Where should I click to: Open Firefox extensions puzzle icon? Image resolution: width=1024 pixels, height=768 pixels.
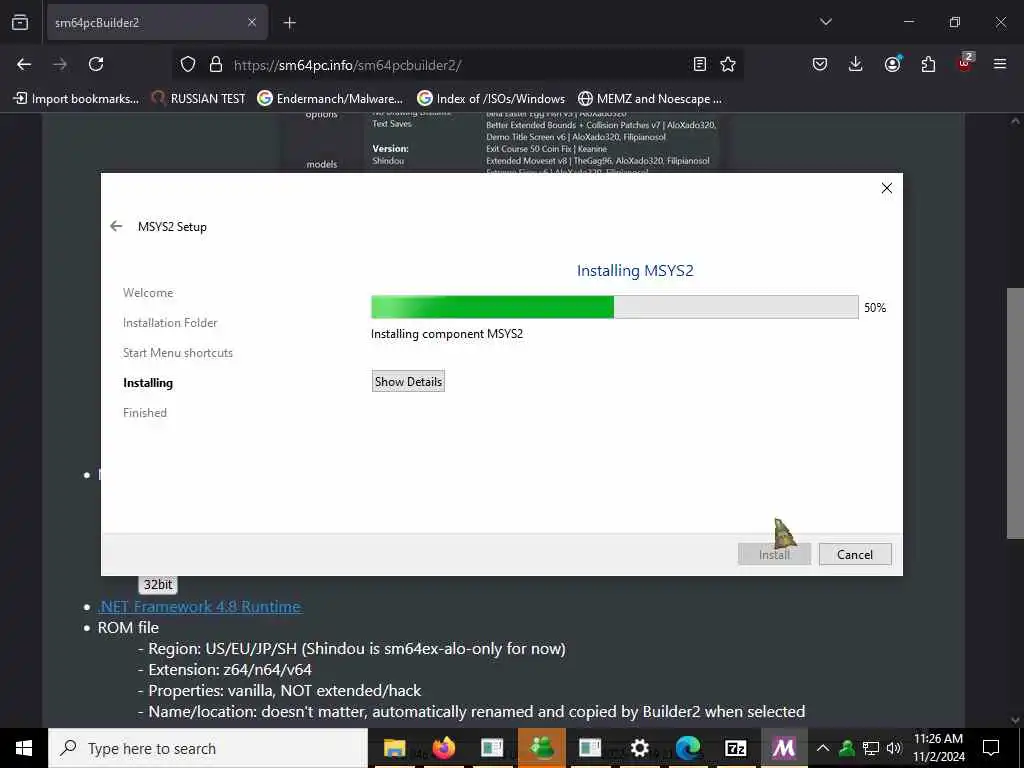(x=928, y=64)
